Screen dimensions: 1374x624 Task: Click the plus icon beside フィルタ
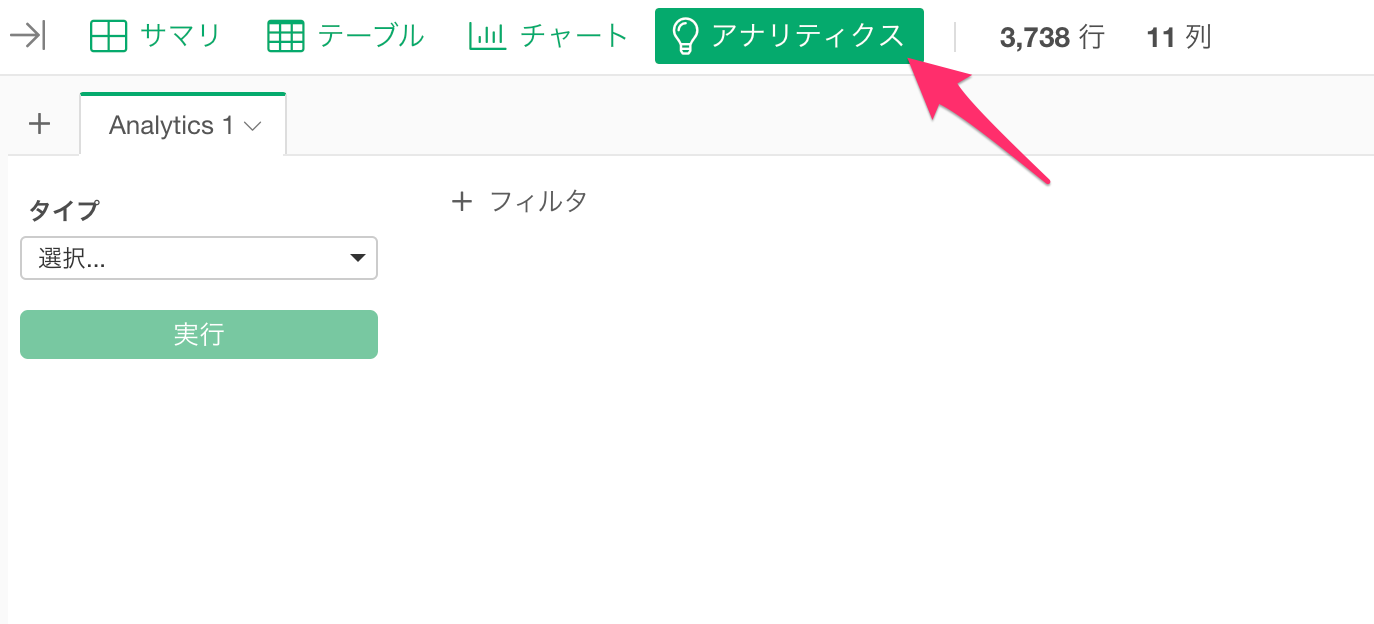461,202
